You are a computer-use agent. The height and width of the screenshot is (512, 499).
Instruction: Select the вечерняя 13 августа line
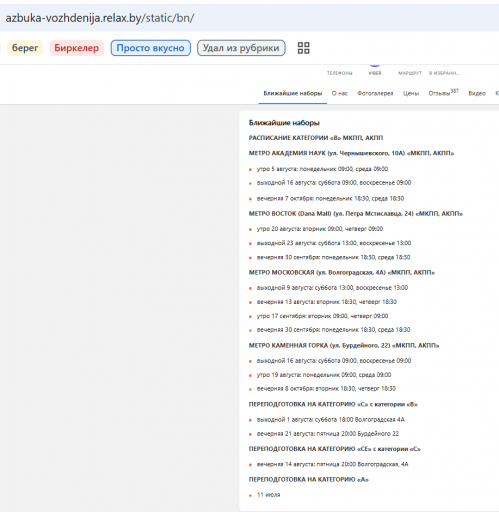(327, 302)
